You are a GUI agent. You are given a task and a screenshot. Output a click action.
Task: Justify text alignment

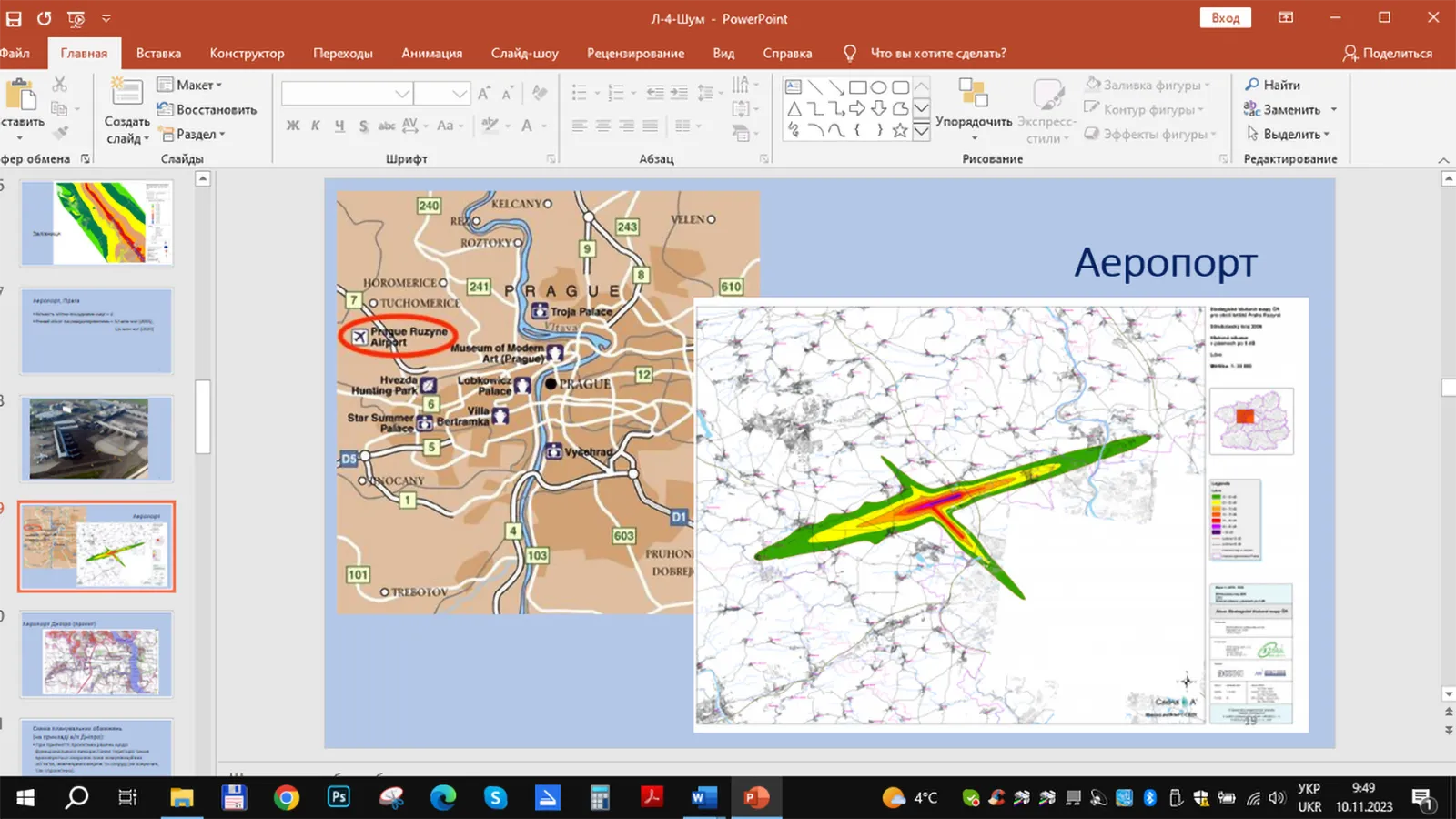[x=650, y=126]
